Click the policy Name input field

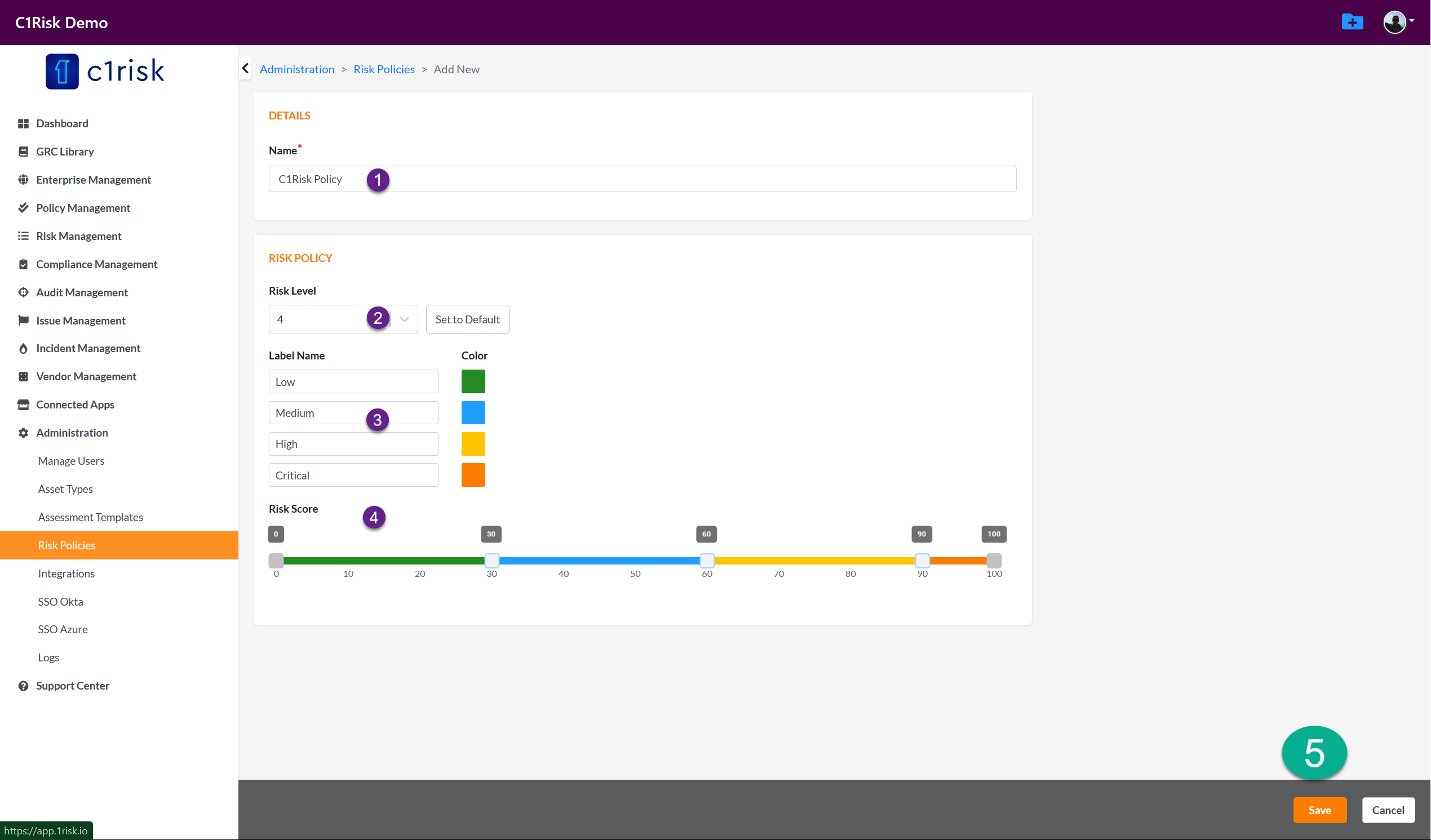tap(642, 179)
